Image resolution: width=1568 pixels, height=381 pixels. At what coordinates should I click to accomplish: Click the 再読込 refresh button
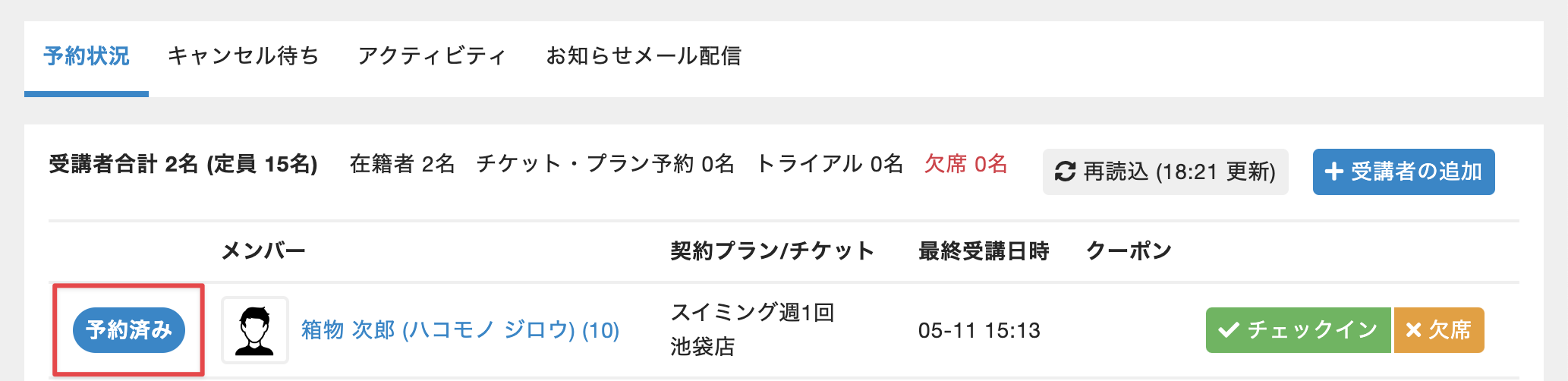[1165, 172]
